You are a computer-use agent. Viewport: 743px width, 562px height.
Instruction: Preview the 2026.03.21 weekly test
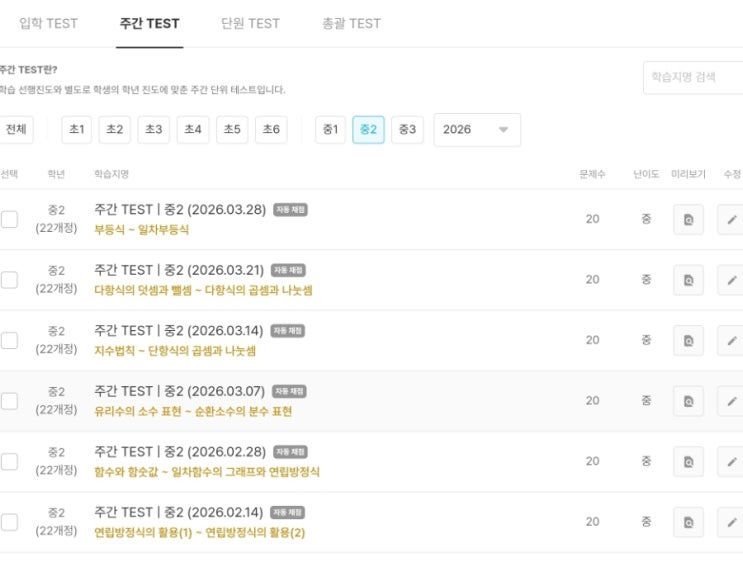pos(688,280)
